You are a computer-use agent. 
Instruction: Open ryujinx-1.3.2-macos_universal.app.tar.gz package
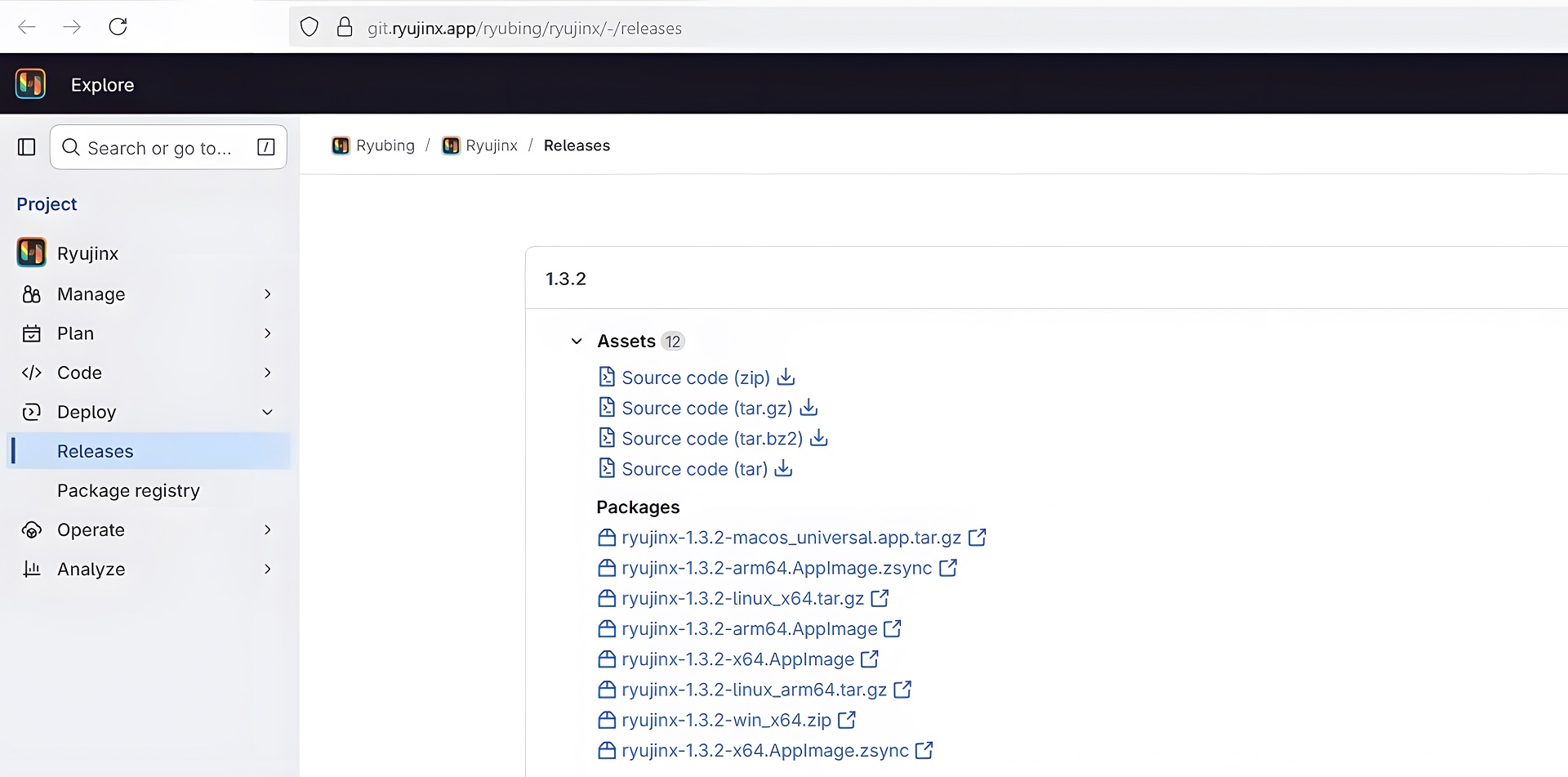[x=791, y=538]
